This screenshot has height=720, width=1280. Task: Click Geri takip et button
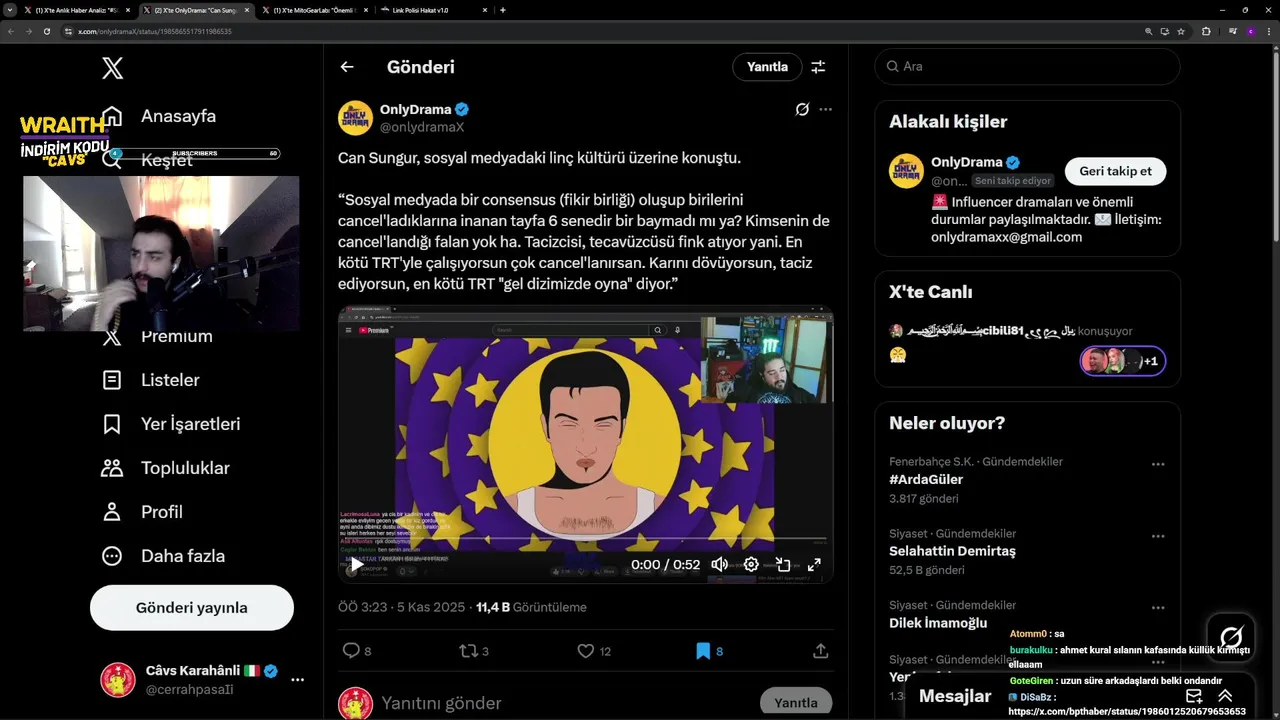(x=1115, y=171)
